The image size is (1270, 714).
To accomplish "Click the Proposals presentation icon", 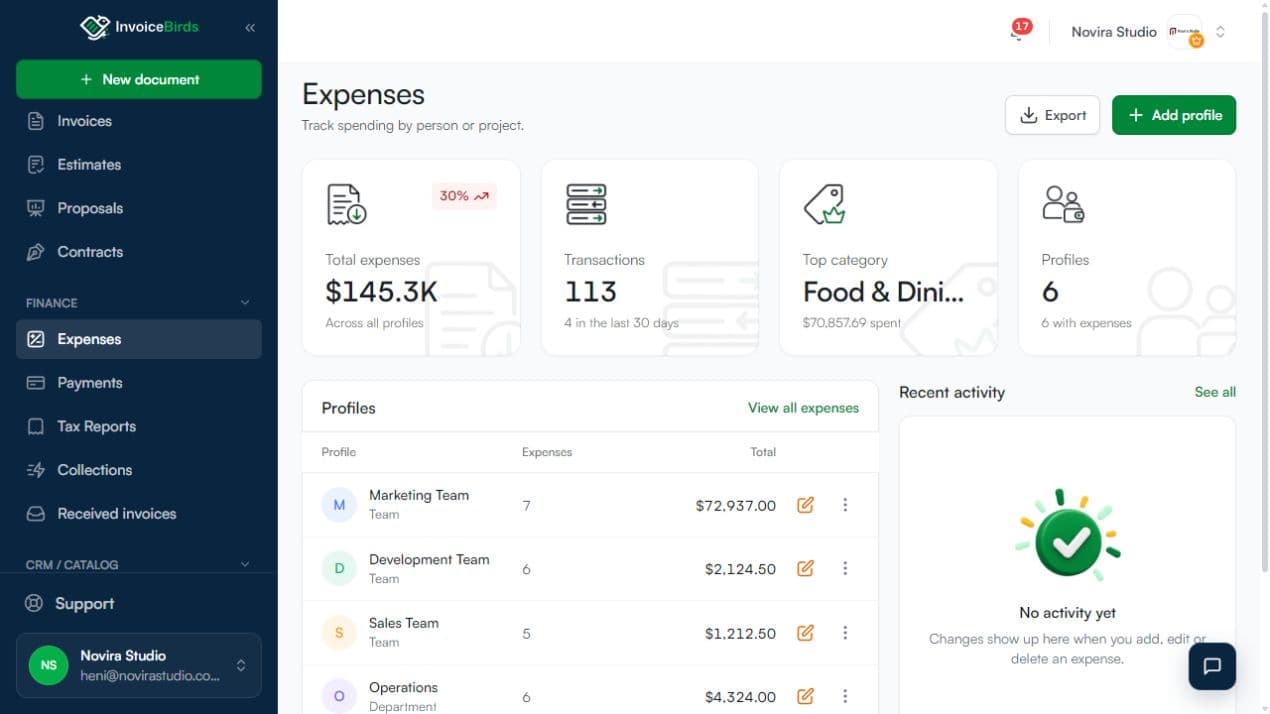I will (36, 208).
